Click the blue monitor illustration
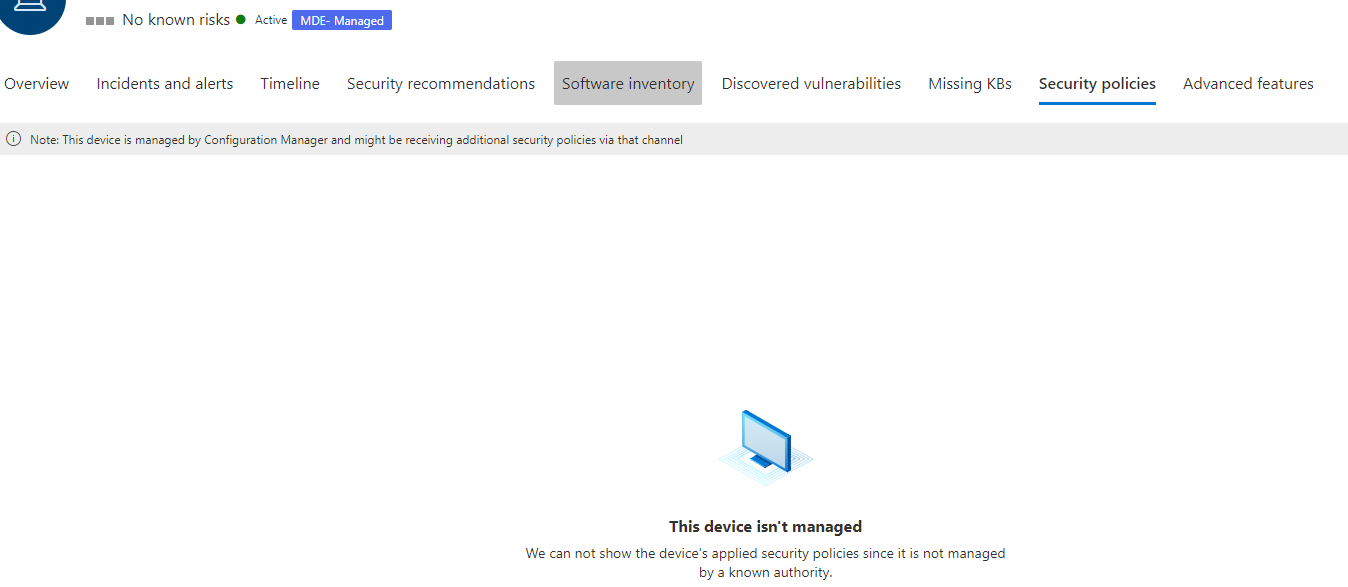 pyautogui.click(x=765, y=446)
